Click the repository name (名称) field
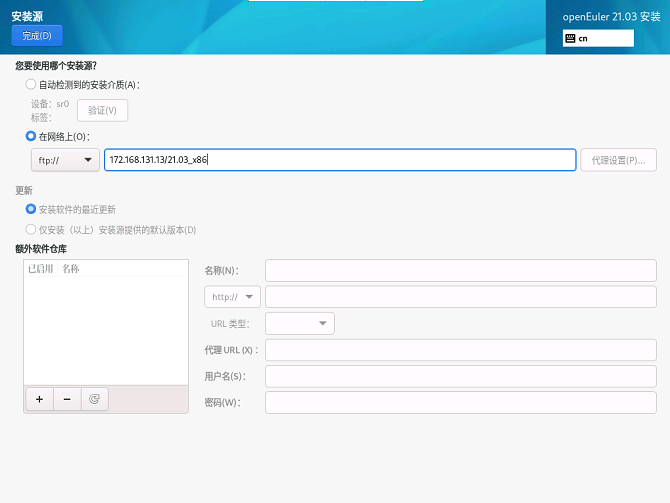Screen dimensions: 670x503 (x=460, y=270)
